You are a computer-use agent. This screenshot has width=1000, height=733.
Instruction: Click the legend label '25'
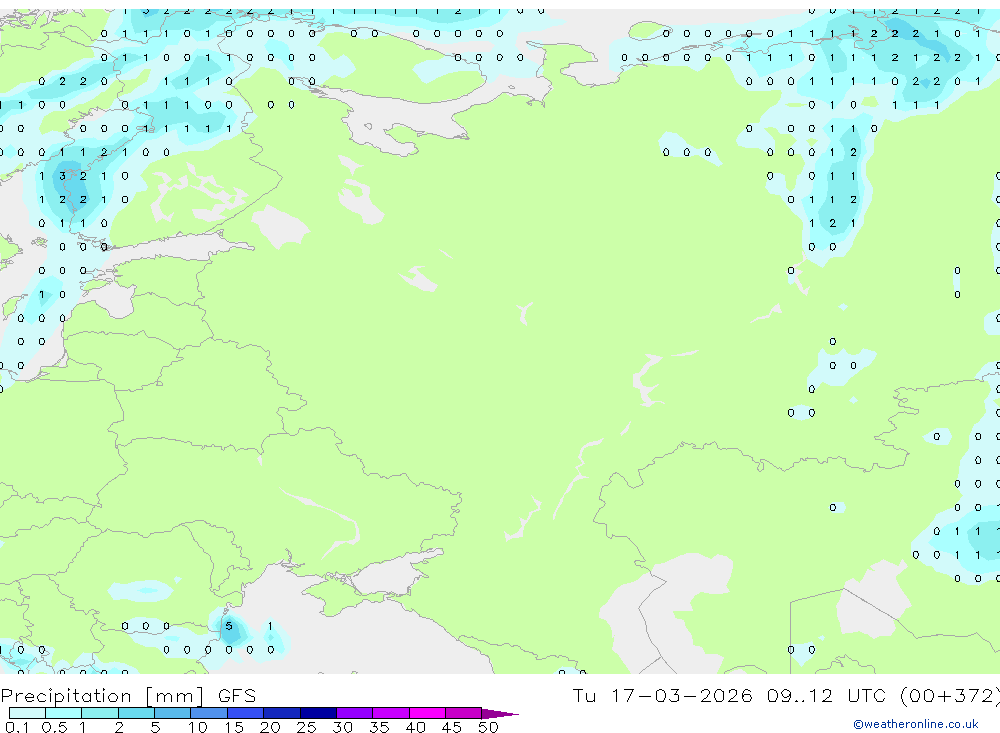point(306,727)
